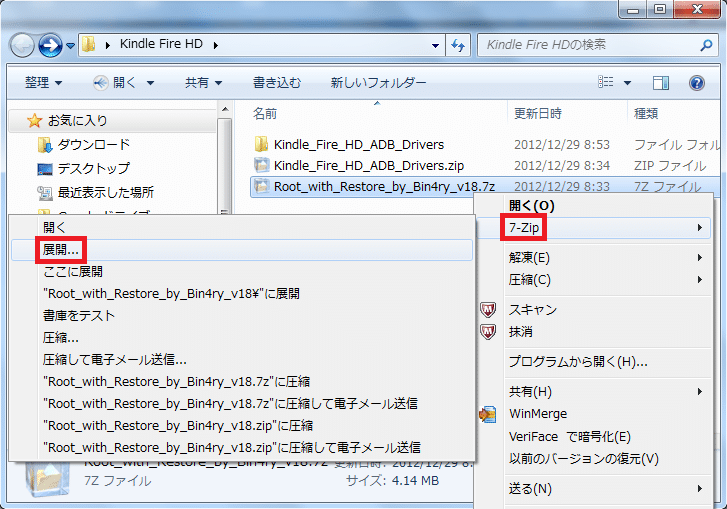The image size is (727, 509).
Task: Open the 整理 toolbar menu
Action: tap(43, 83)
